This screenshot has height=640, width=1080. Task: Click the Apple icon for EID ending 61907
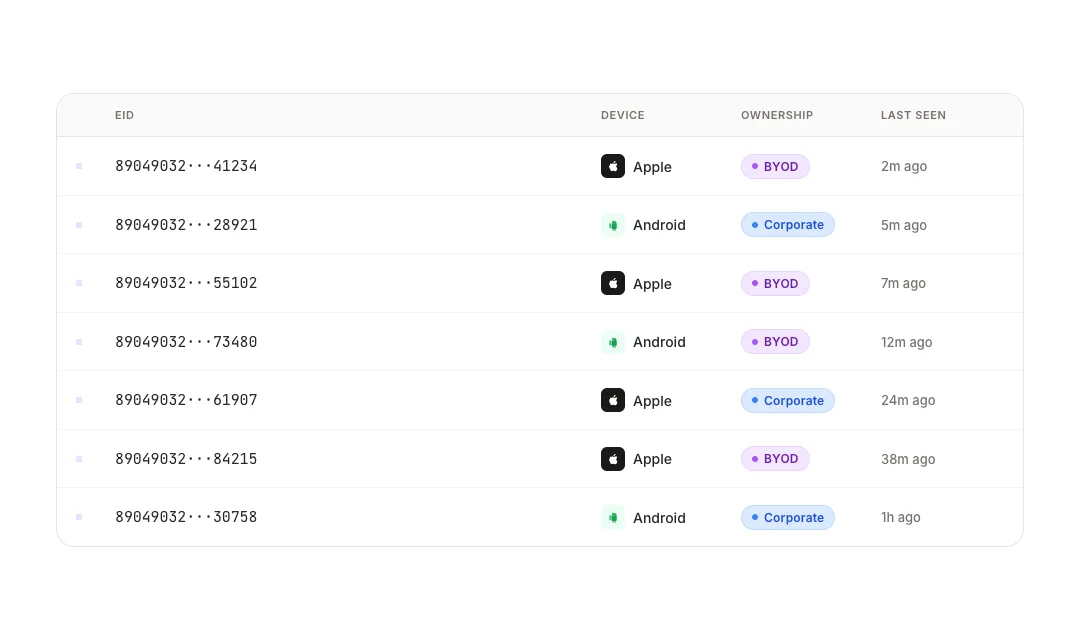612,400
